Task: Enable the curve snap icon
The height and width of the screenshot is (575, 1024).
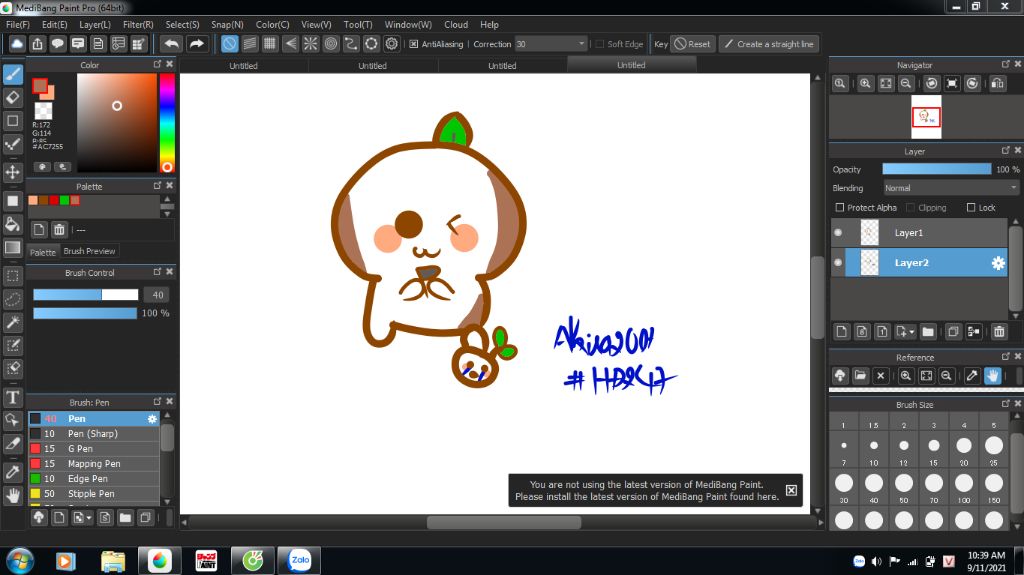Action: 351,44
